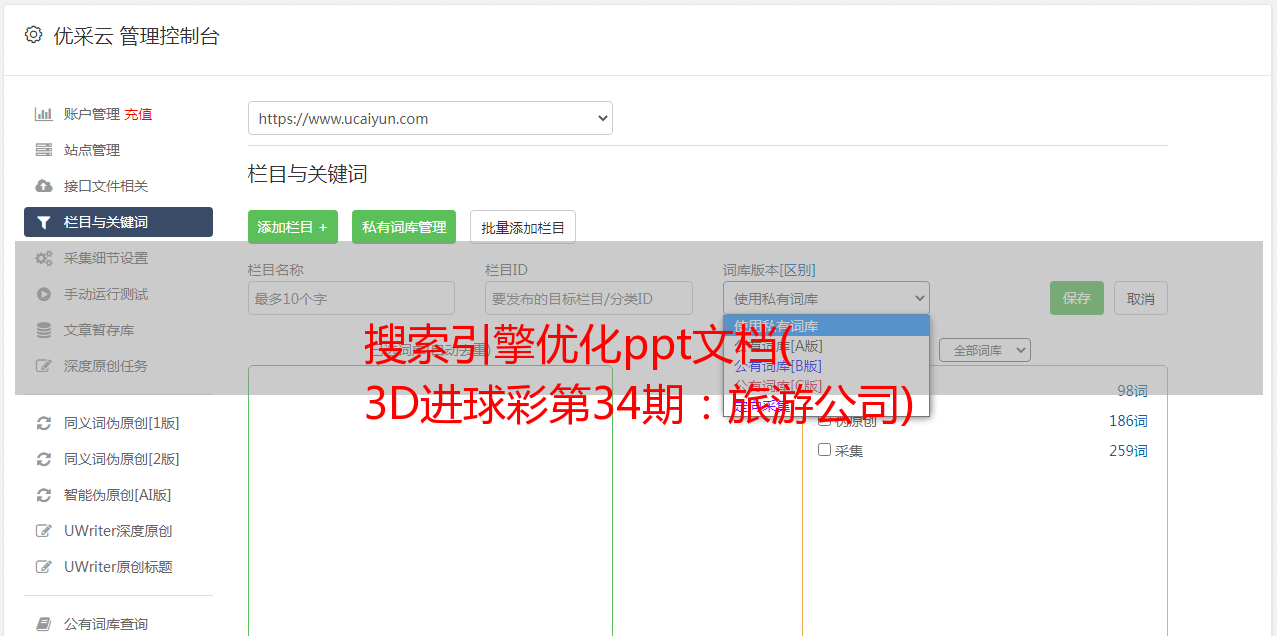Click the green 保存 button
This screenshot has height=636, width=1277.
tap(1077, 298)
